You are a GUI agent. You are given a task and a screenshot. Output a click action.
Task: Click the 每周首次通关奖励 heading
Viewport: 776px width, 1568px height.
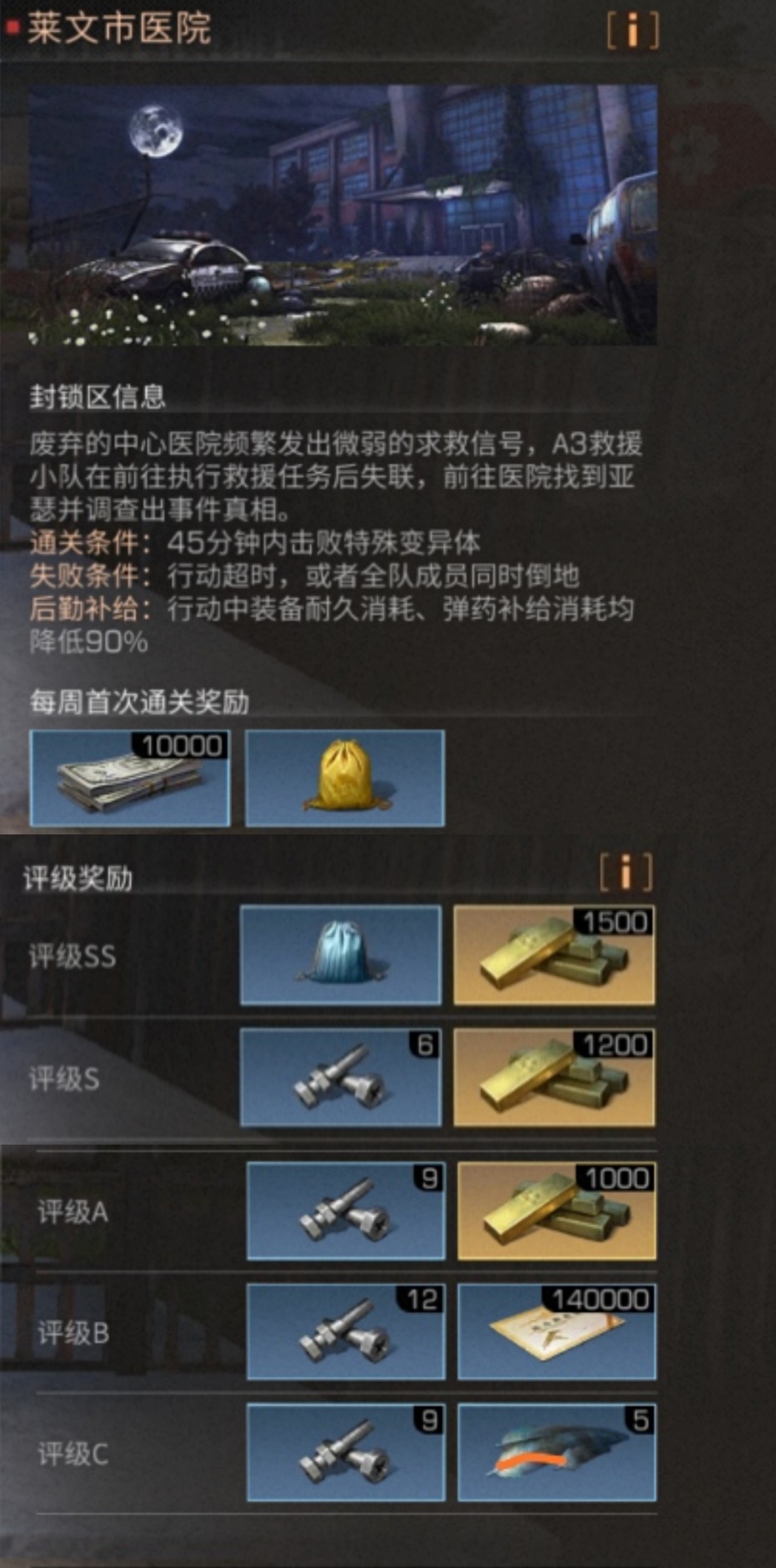[x=139, y=702]
